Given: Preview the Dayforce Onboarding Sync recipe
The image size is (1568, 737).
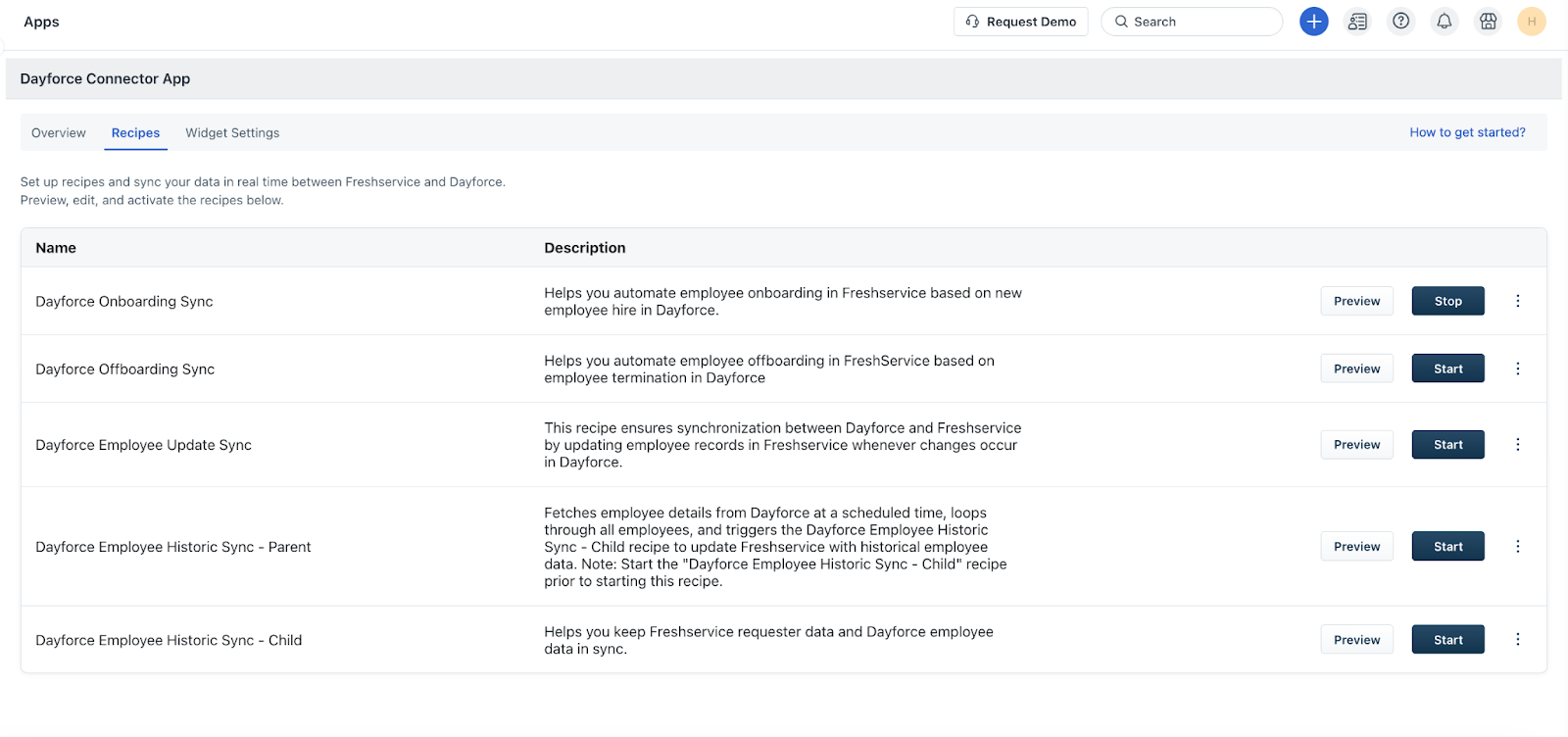Looking at the screenshot, I should tap(1356, 301).
